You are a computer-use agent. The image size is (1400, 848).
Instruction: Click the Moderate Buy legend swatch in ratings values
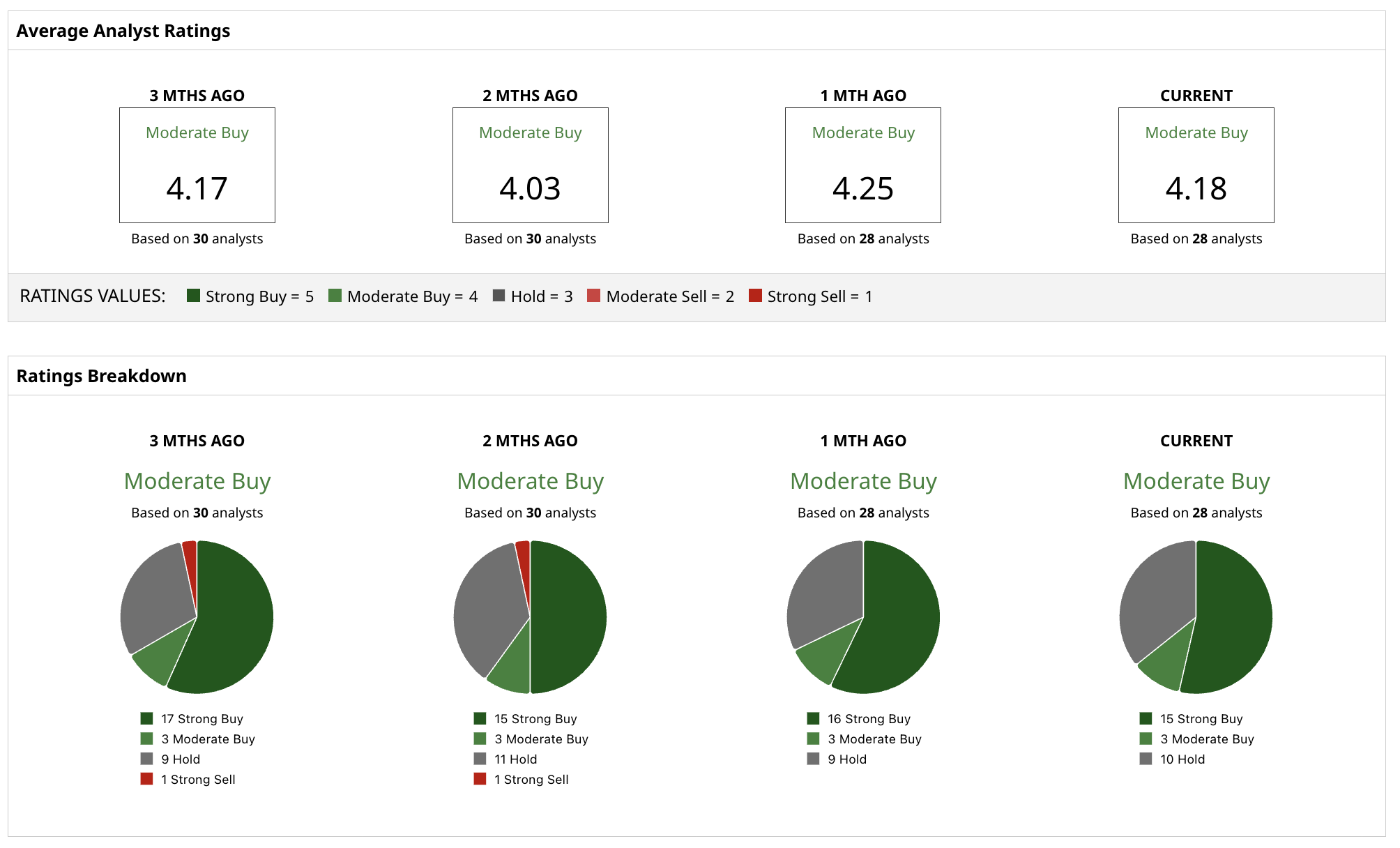(335, 296)
